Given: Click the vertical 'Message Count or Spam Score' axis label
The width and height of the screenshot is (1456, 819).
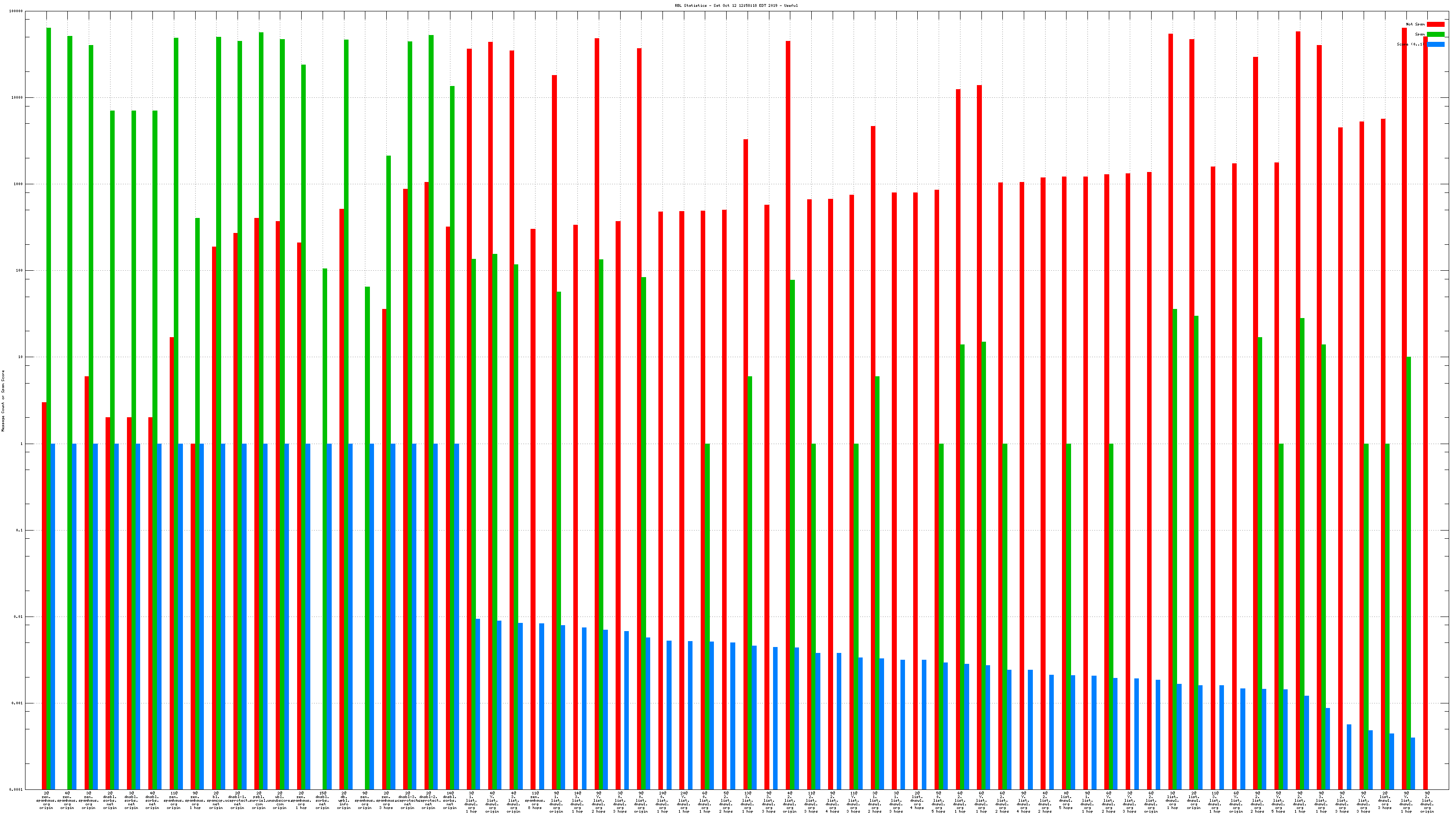Looking at the screenshot, I should point(3,401).
